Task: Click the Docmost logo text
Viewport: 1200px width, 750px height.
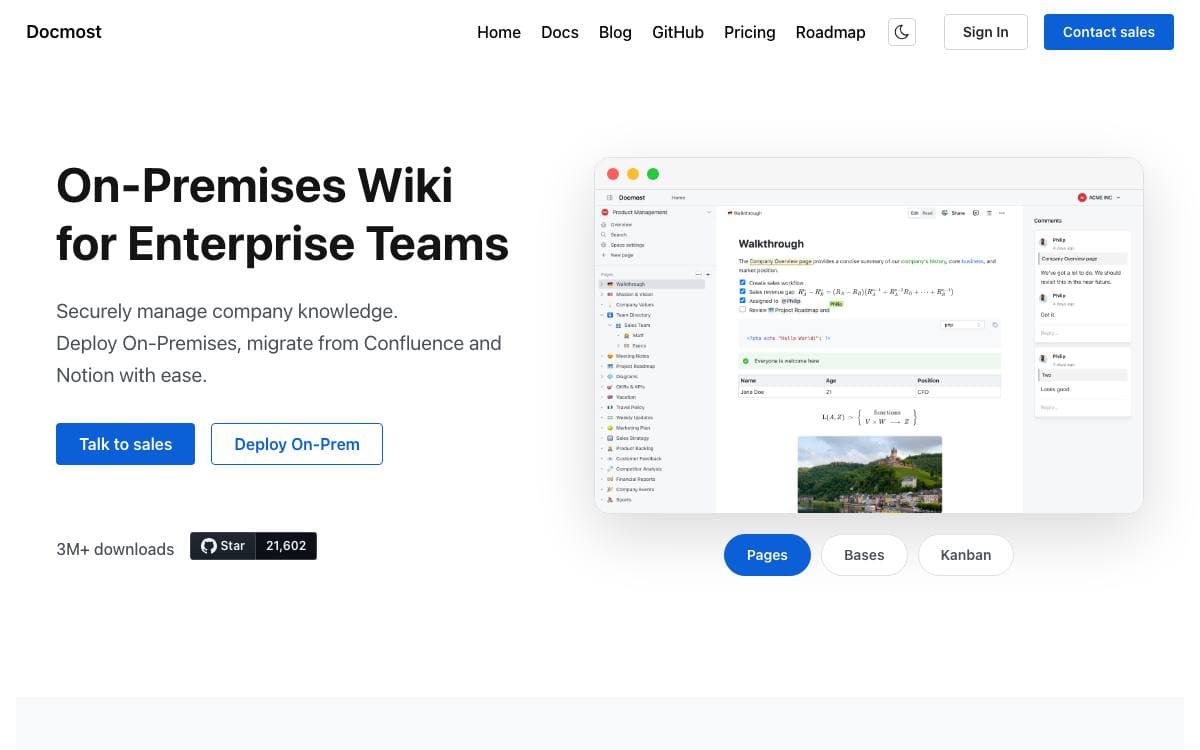Action: pyautogui.click(x=64, y=32)
